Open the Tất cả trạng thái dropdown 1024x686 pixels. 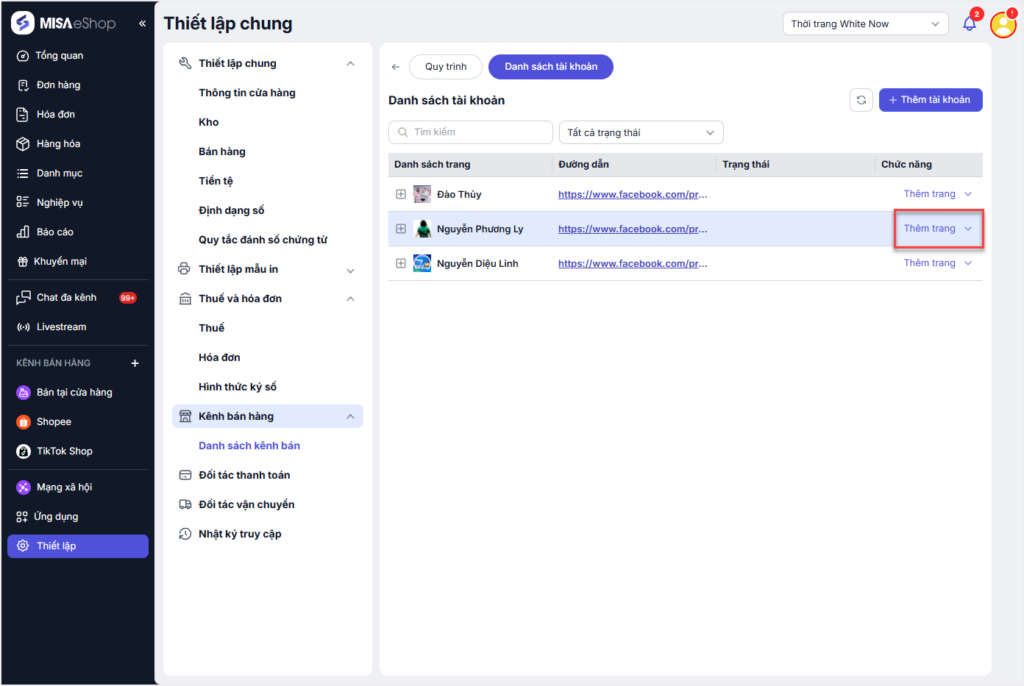[x=640, y=132]
